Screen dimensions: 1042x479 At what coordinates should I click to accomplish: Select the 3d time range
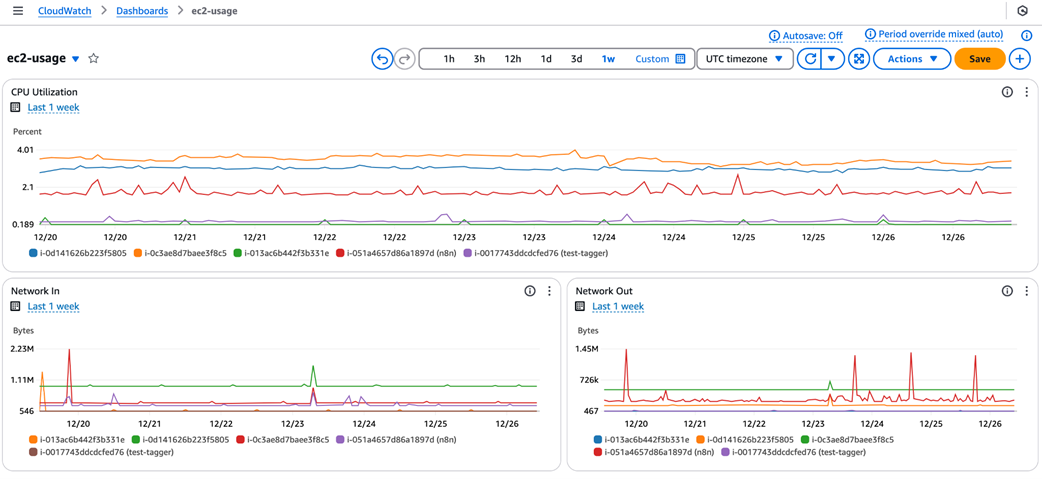point(576,59)
